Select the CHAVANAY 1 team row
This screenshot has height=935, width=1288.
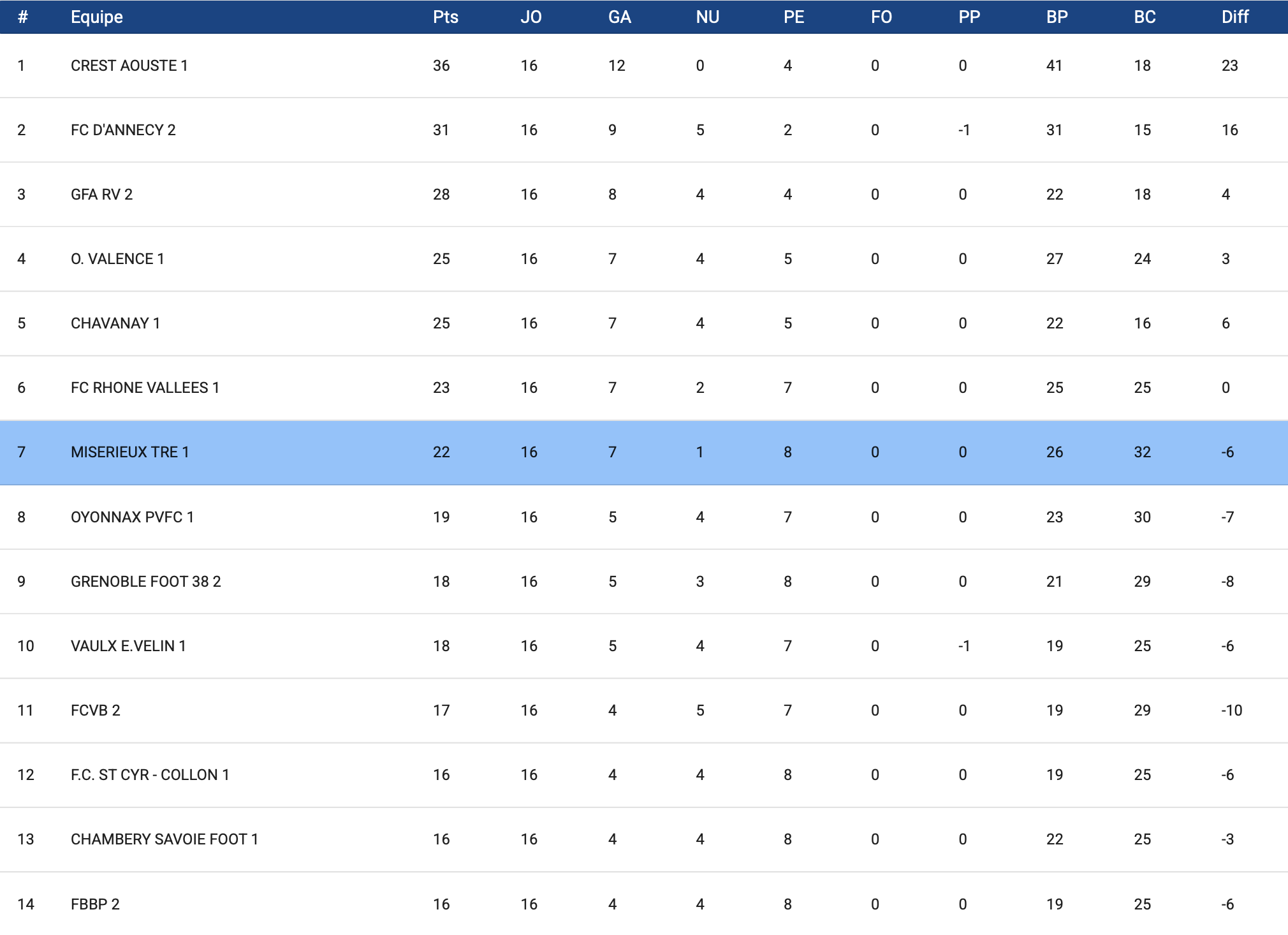(115, 323)
